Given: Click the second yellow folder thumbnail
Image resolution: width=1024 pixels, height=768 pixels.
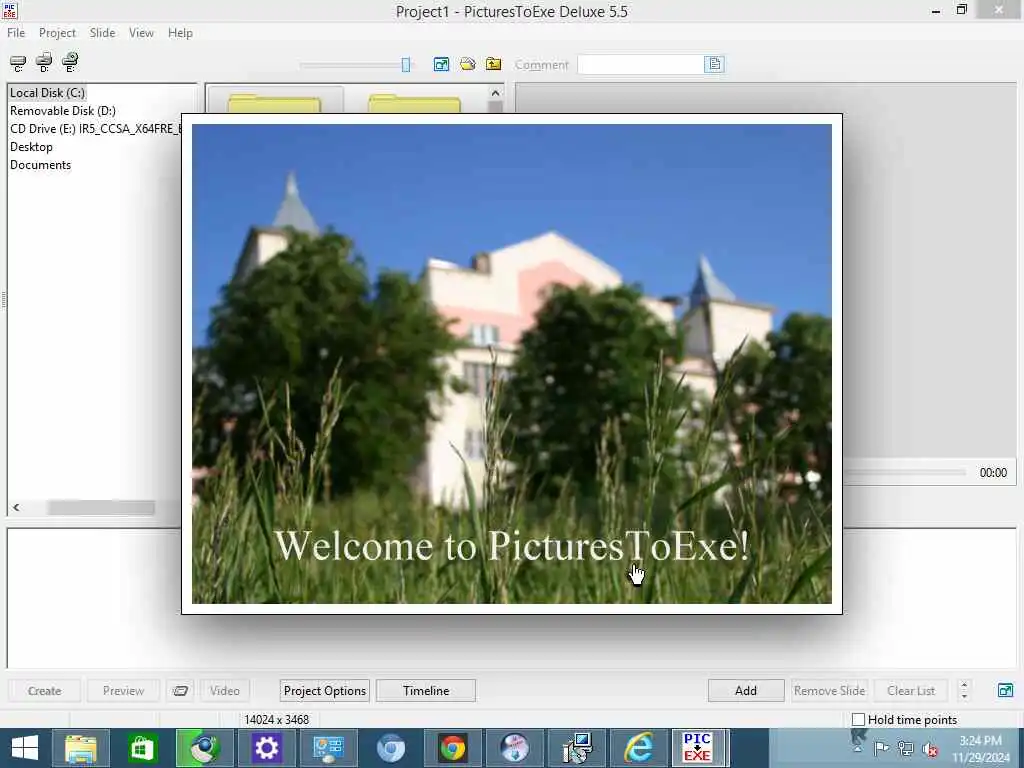Looking at the screenshot, I should coord(414,104).
